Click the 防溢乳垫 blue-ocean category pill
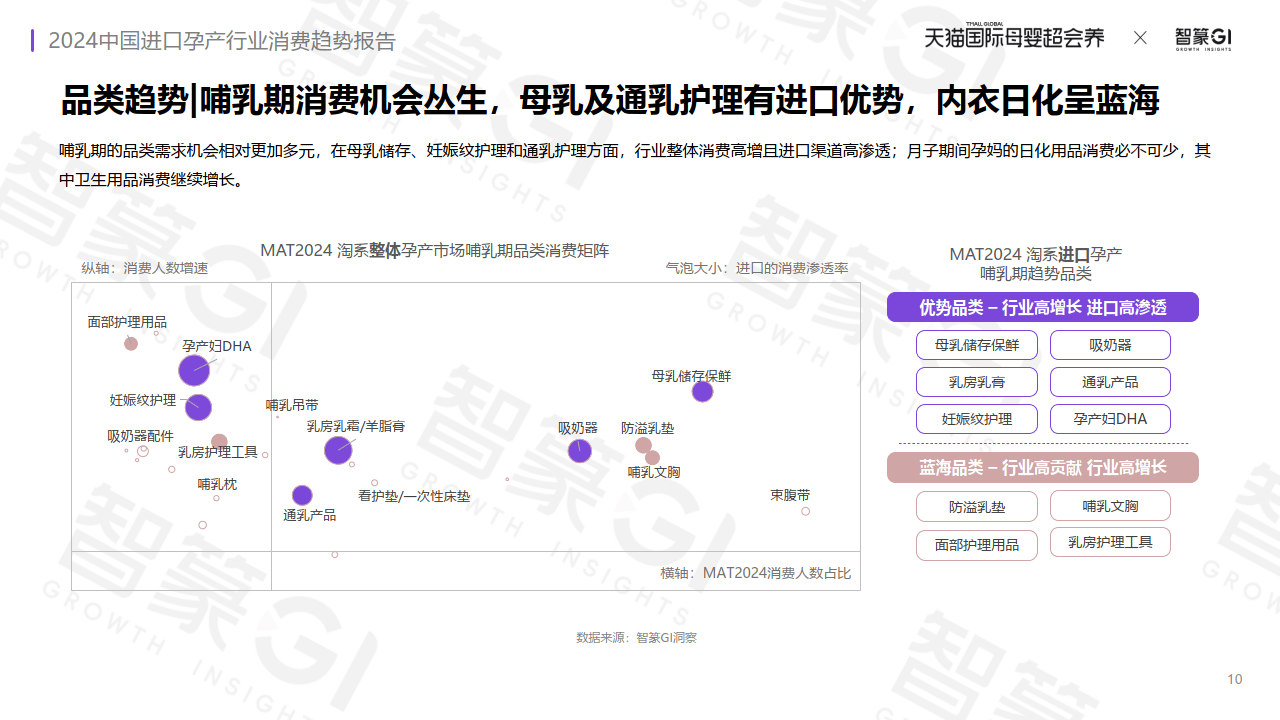 (x=977, y=506)
